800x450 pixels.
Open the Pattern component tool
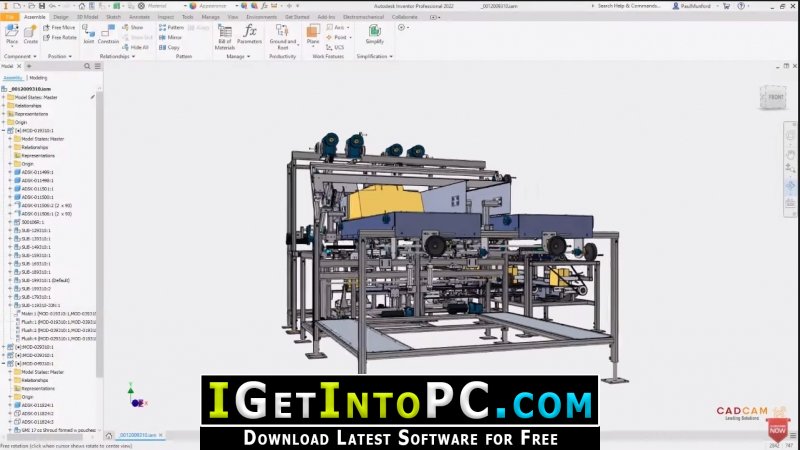171,28
